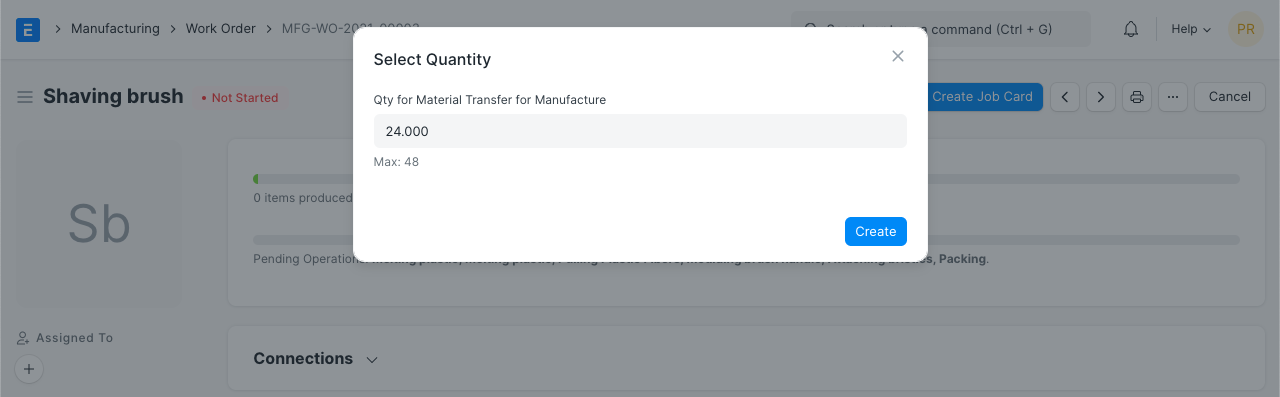The height and width of the screenshot is (397, 1280).
Task: Click the Manufacturing breadcrumb
Action: tap(115, 29)
